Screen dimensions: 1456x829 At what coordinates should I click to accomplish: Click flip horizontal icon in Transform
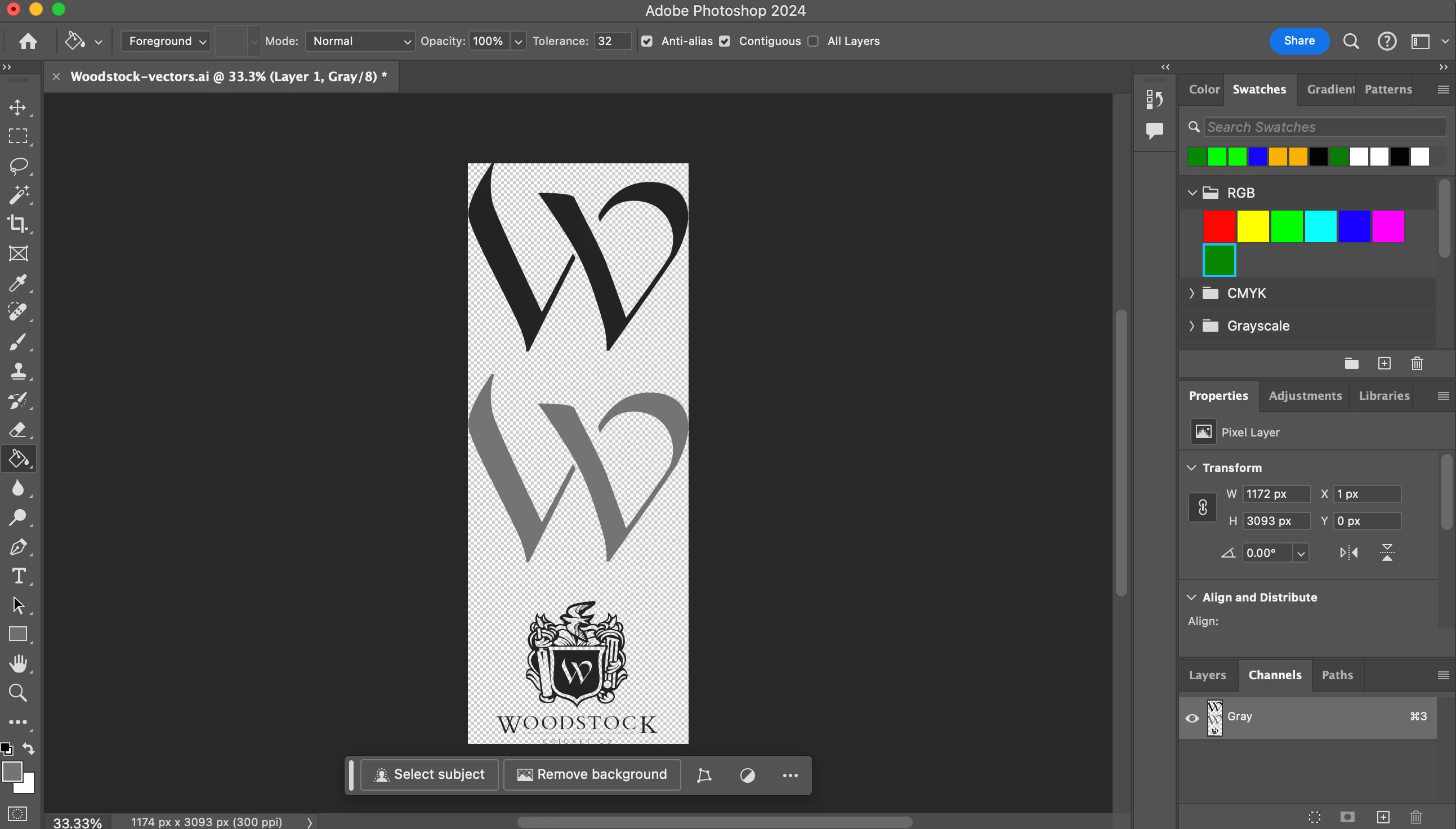click(1348, 552)
